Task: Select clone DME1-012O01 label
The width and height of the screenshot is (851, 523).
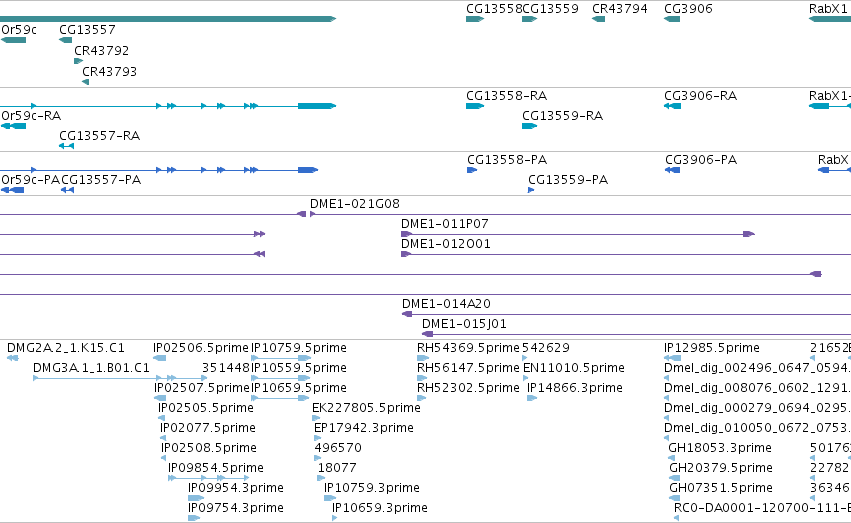Action: pos(446,244)
